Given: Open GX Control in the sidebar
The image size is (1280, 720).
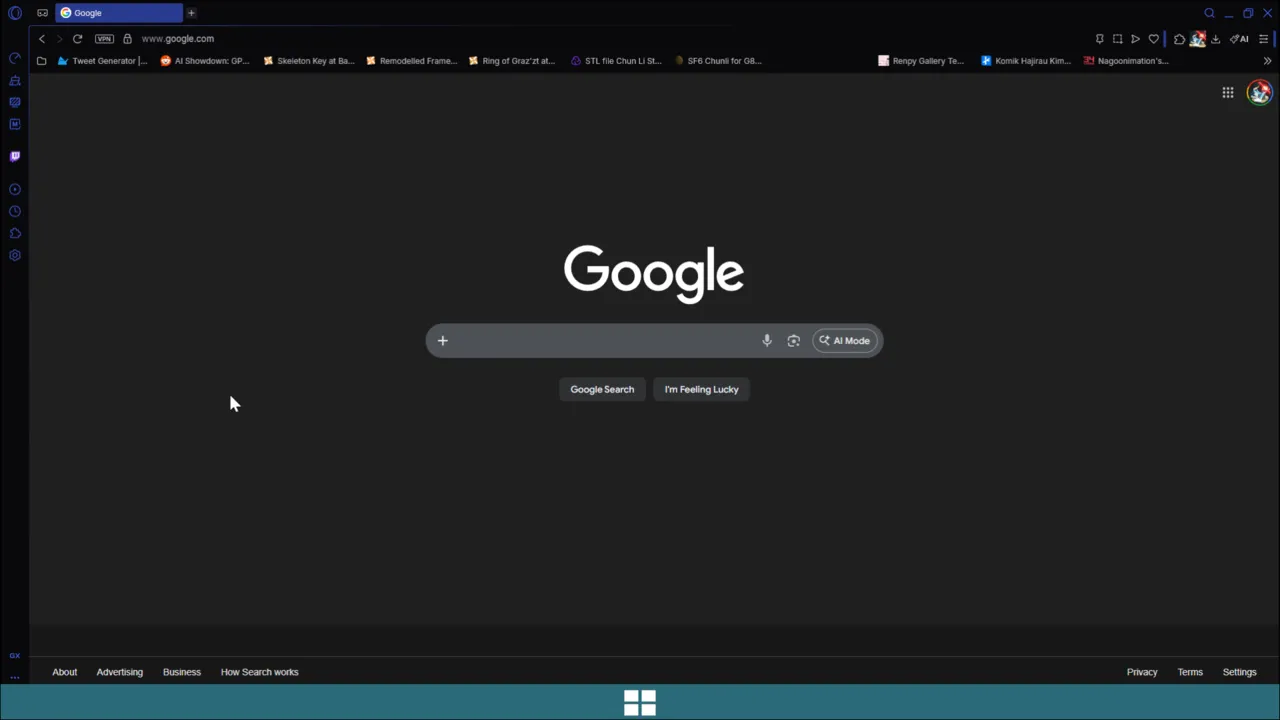Looking at the screenshot, I should 14,58.
